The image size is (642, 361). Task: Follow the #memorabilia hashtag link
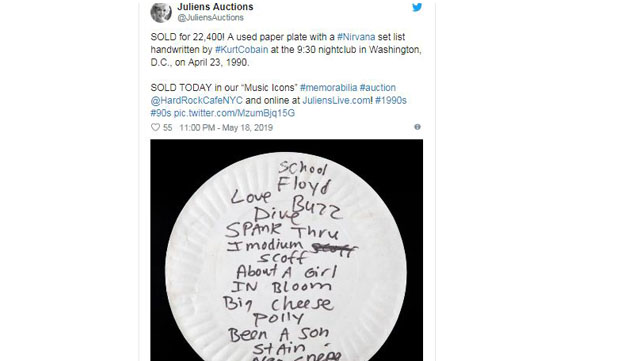328,88
